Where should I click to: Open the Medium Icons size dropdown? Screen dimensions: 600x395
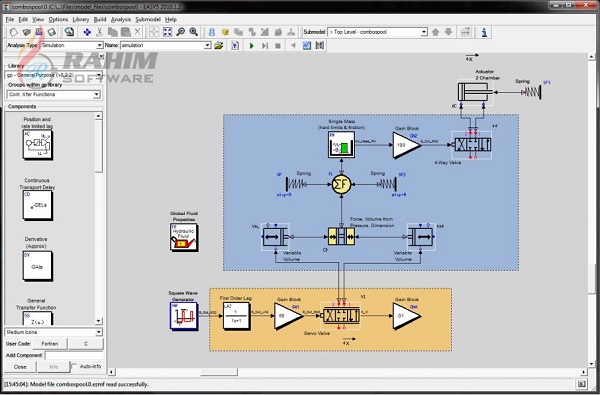pyautogui.click(x=53, y=332)
